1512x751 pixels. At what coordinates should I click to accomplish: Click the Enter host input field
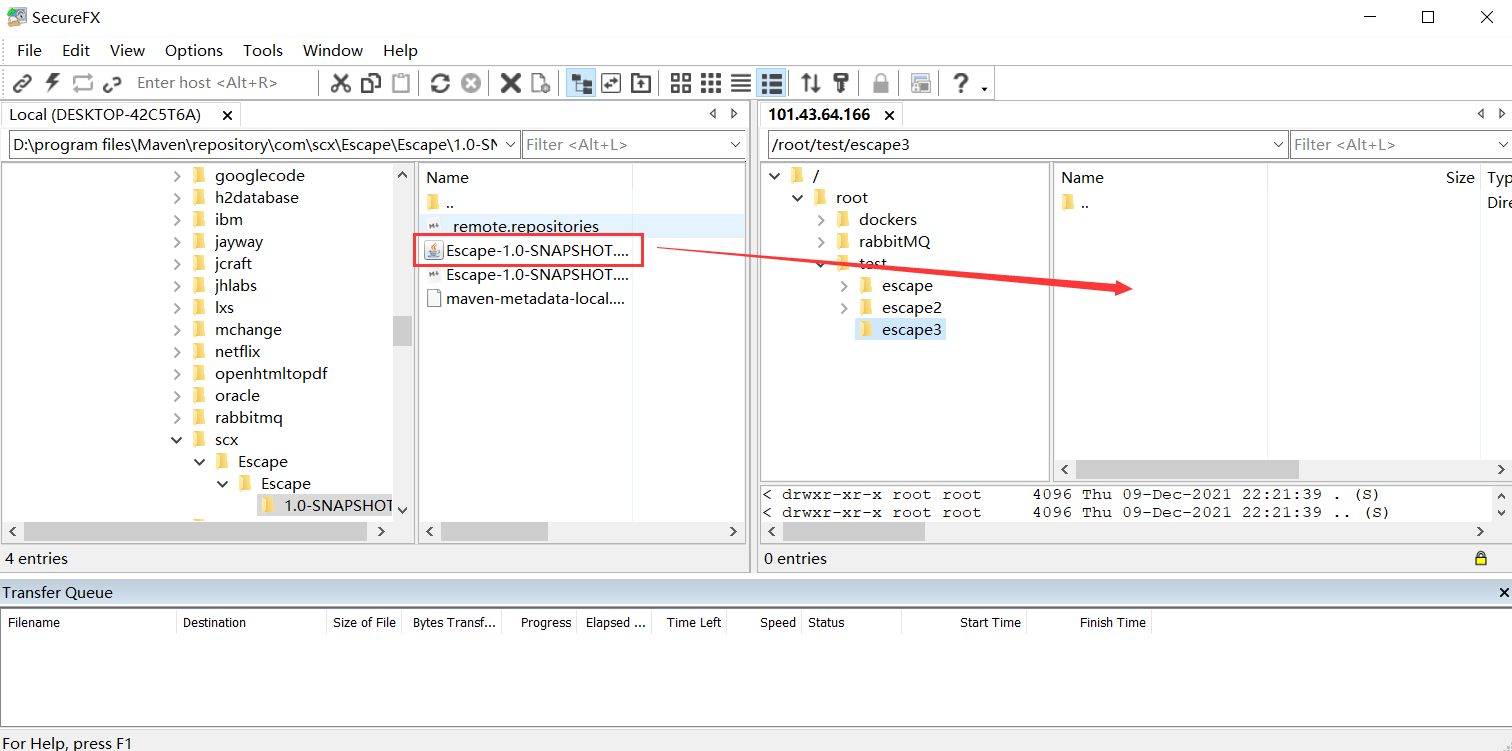point(220,83)
